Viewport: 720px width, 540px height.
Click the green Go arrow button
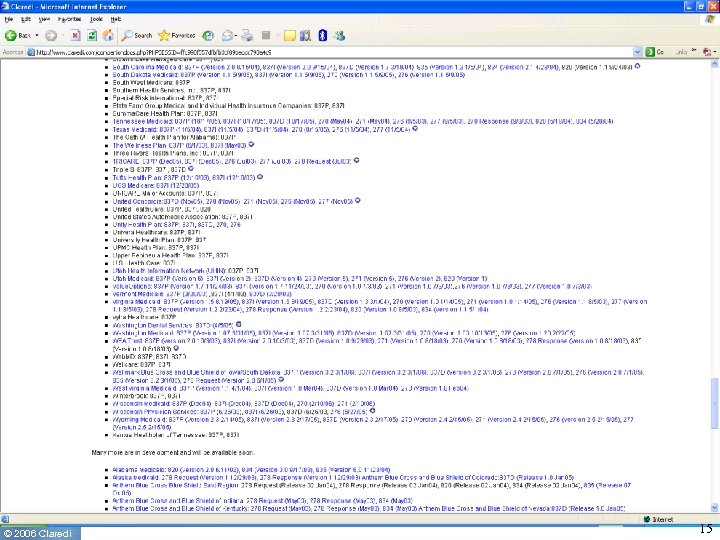(650, 52)
